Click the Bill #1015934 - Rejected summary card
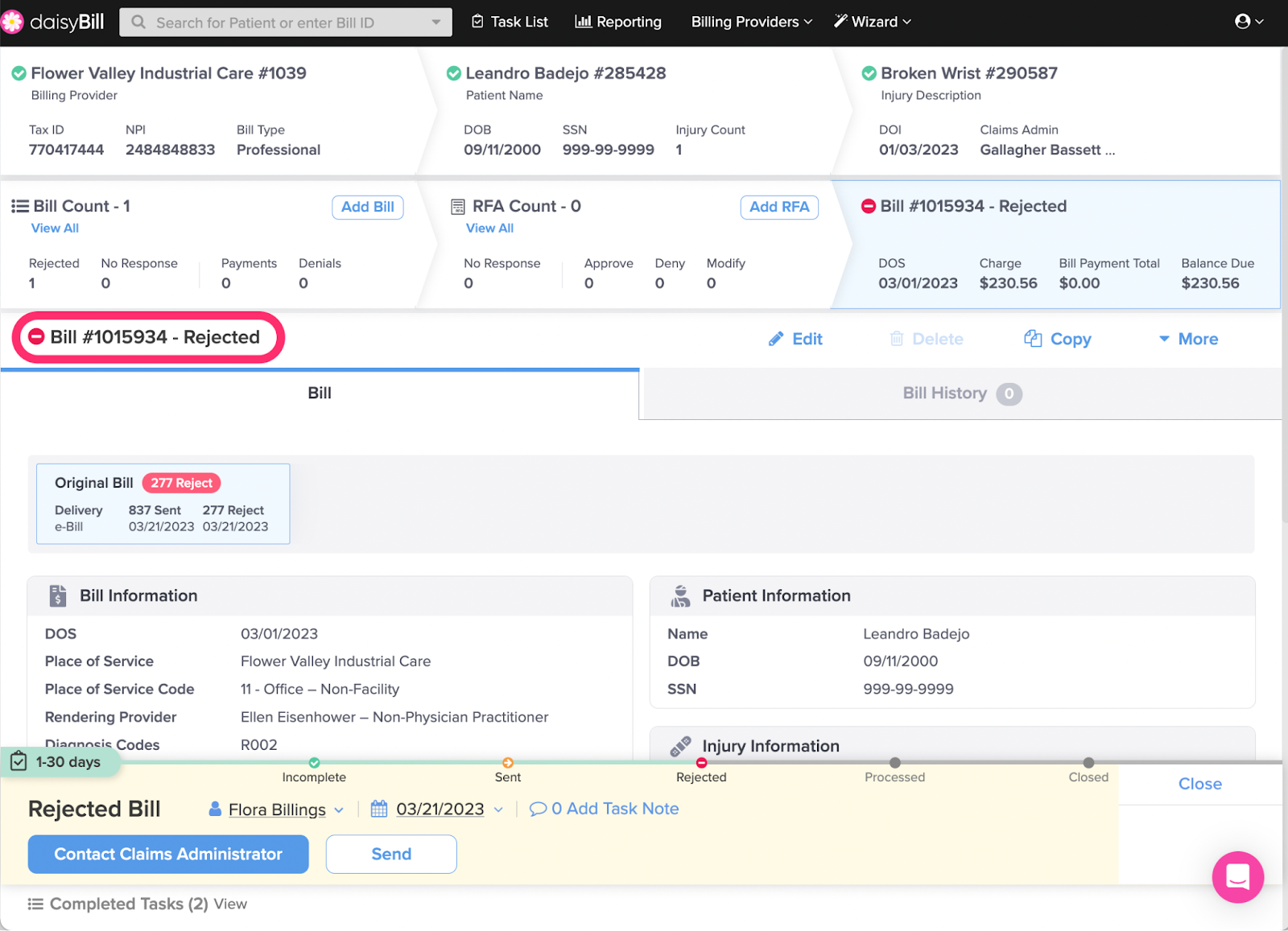Viewport: 1288px width, 931px height. (1055, 245)
